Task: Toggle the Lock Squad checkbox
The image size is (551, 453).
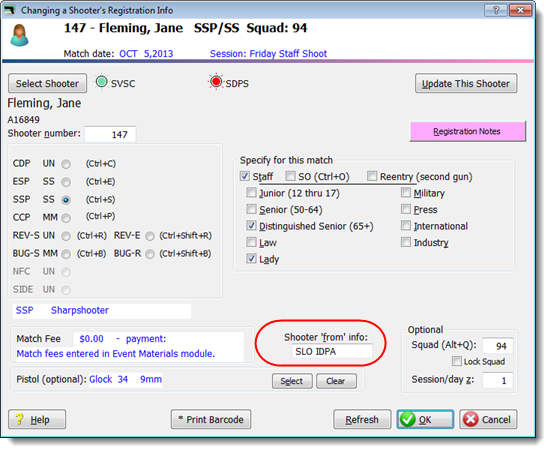Action: [456, 361]
